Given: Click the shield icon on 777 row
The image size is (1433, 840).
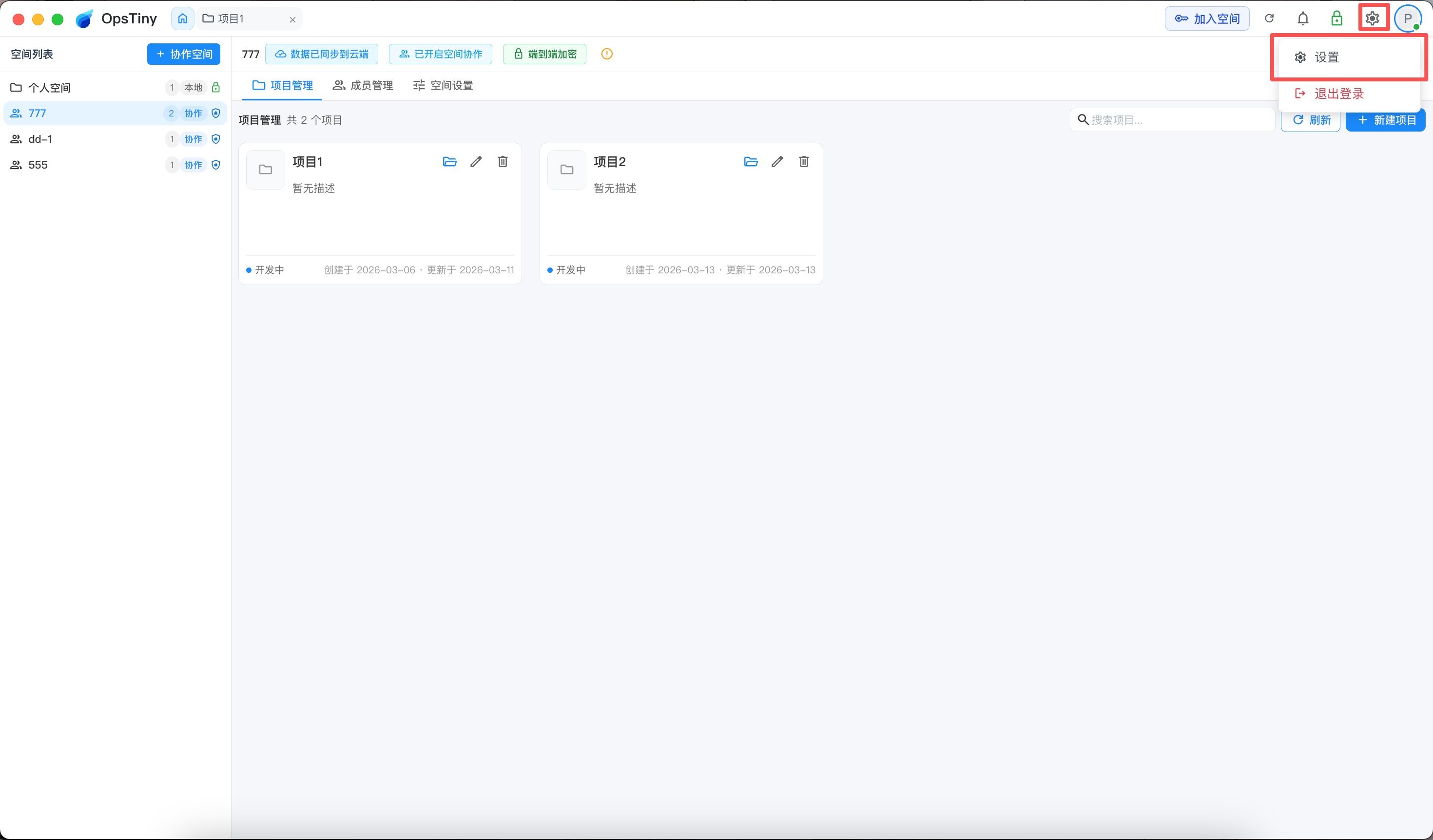Looking at the screenshot, I should [x=215, y=113].
